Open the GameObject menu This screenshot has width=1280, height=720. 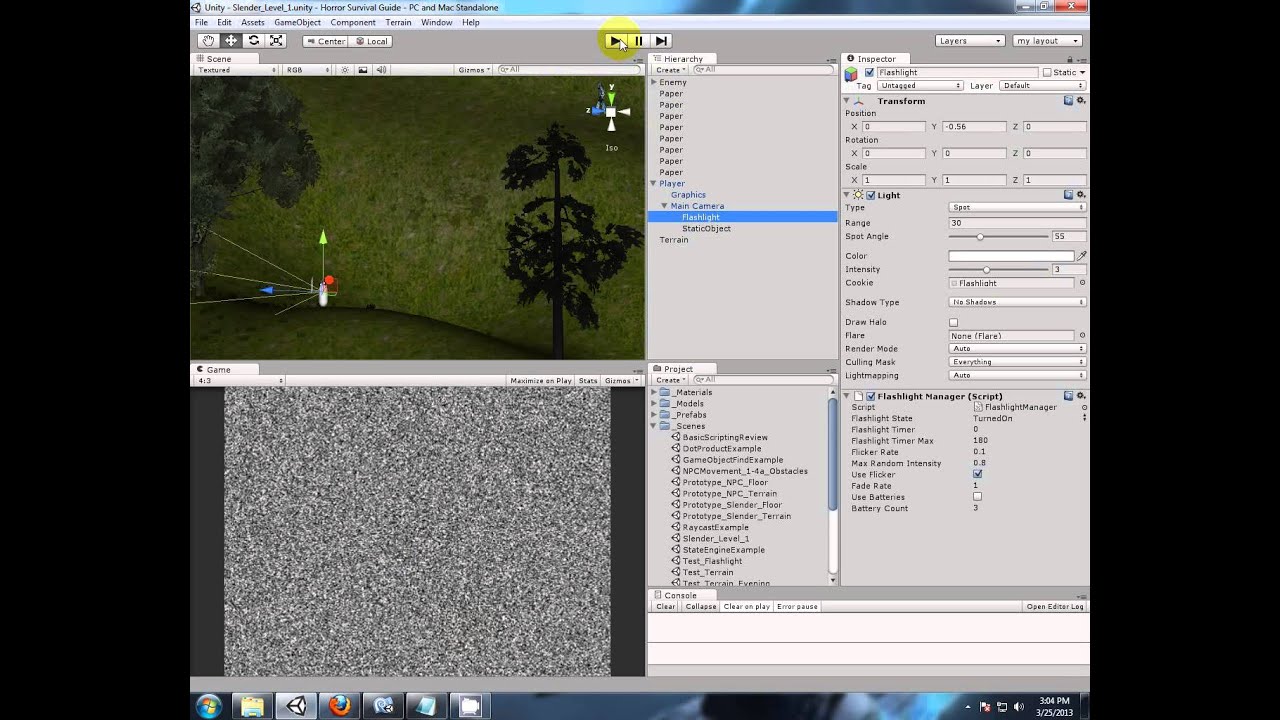tap(297, 22)
